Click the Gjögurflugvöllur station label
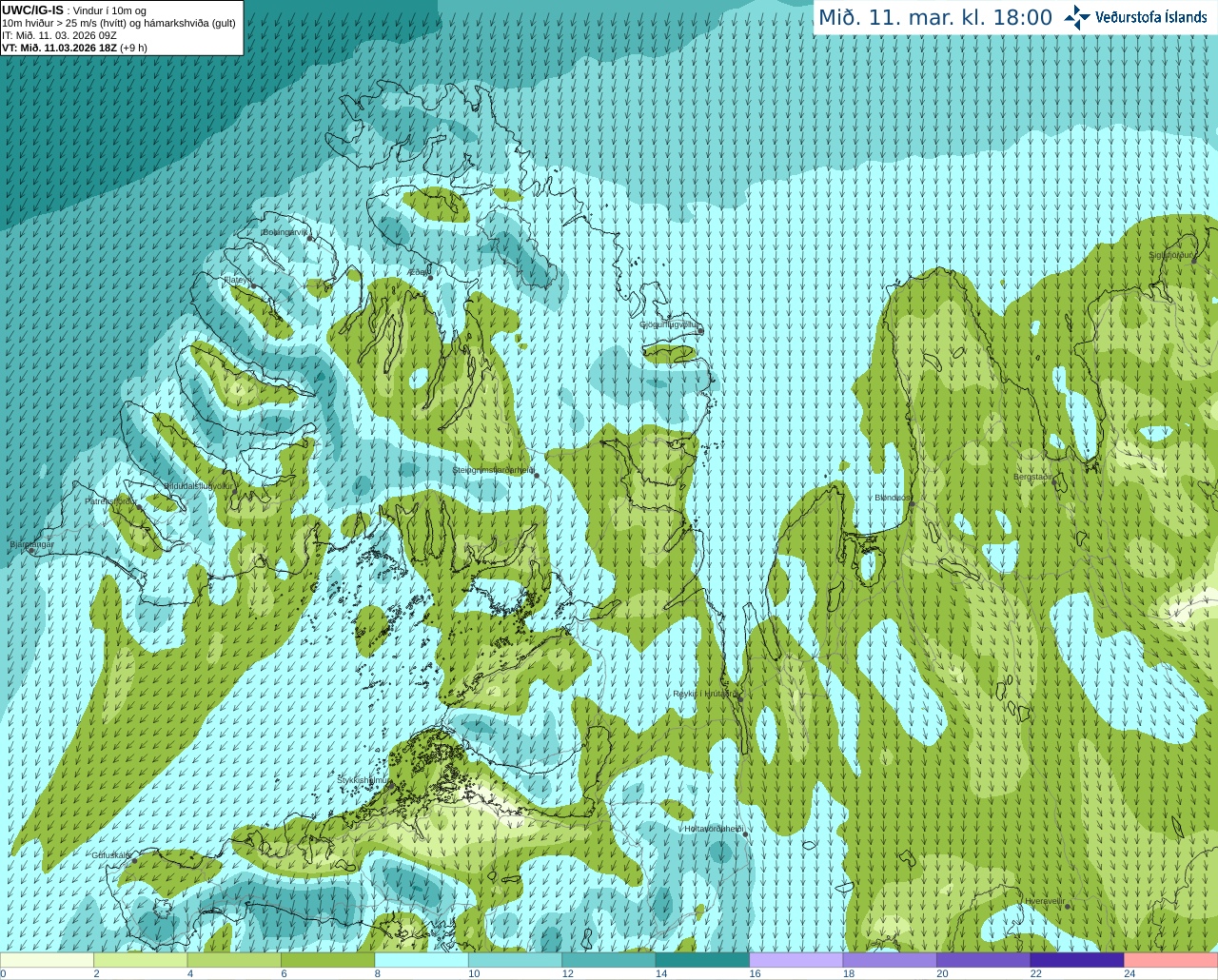The width and height of the screenshot is (1218, 980). [670, 324]
